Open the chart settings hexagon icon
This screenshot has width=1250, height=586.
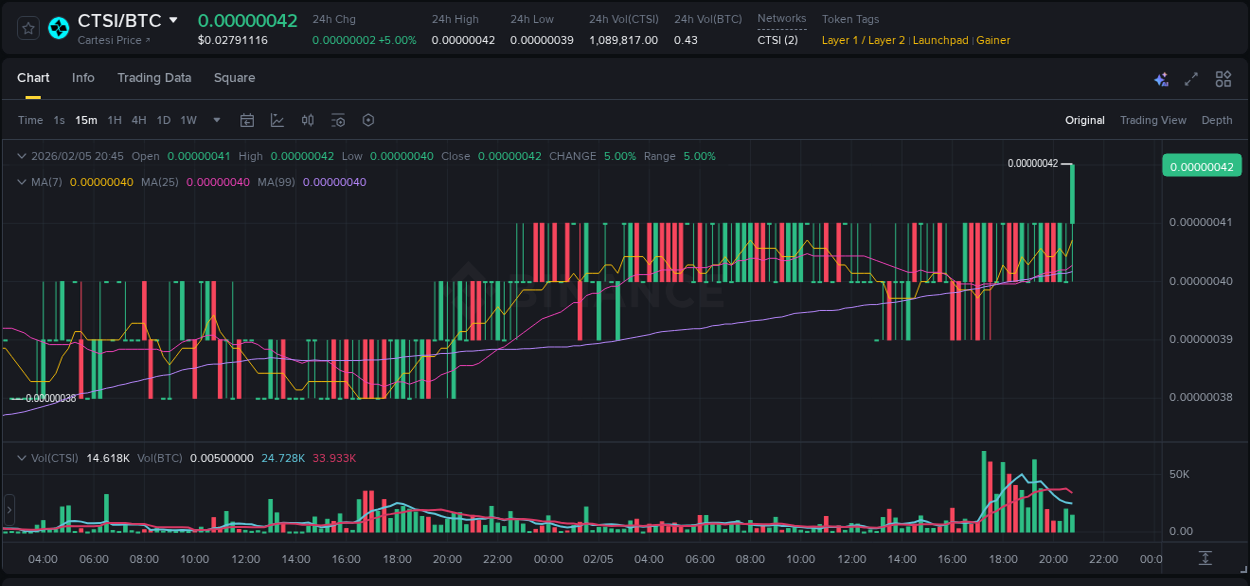(x=368, y=120)
